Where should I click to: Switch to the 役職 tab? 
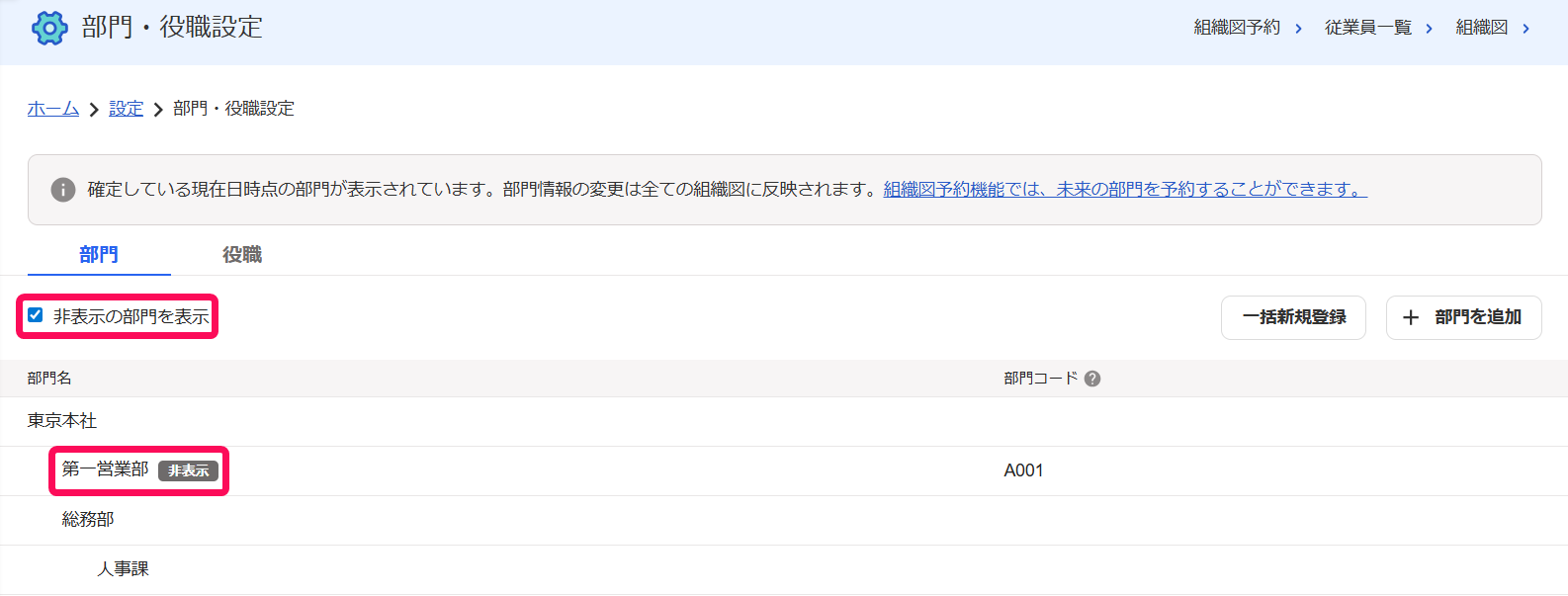pyautogui.click(x=242, y=255)
